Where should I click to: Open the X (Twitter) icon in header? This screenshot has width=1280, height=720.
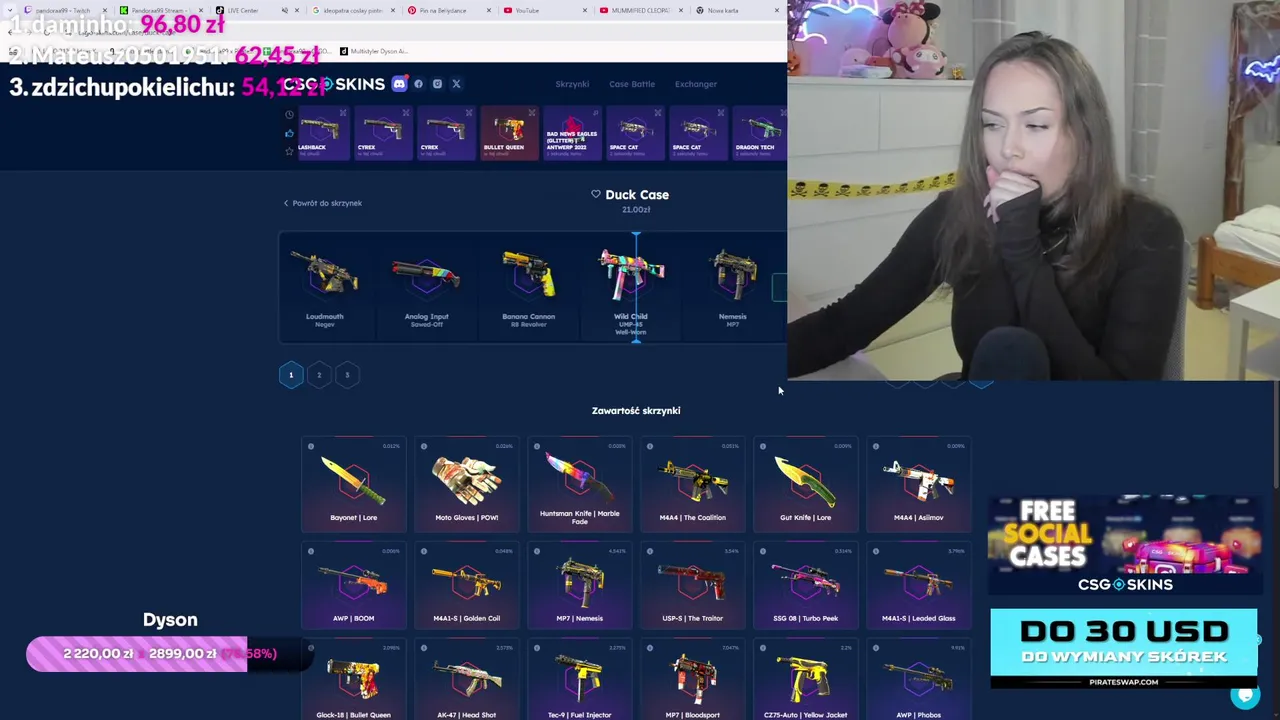[x=456, y=84]
